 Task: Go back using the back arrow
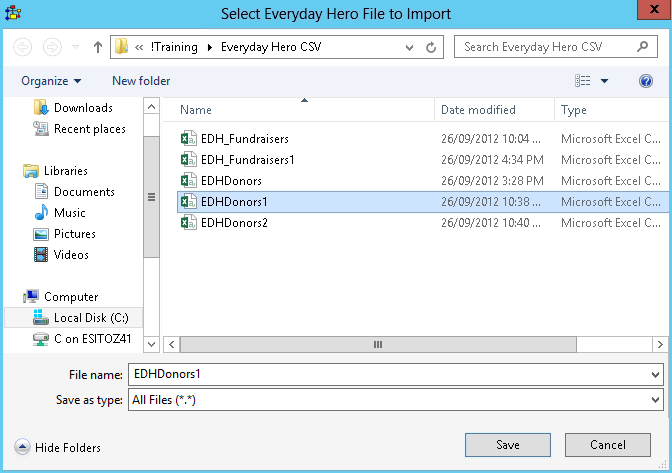[23, 47]
